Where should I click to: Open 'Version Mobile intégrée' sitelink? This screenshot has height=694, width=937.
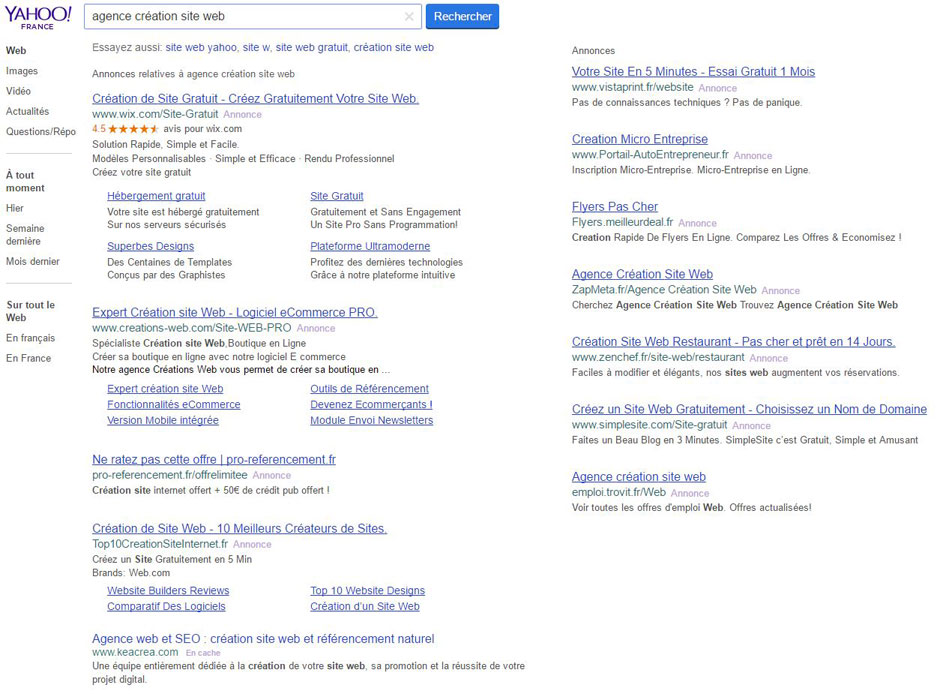click(x=163, y=421)
